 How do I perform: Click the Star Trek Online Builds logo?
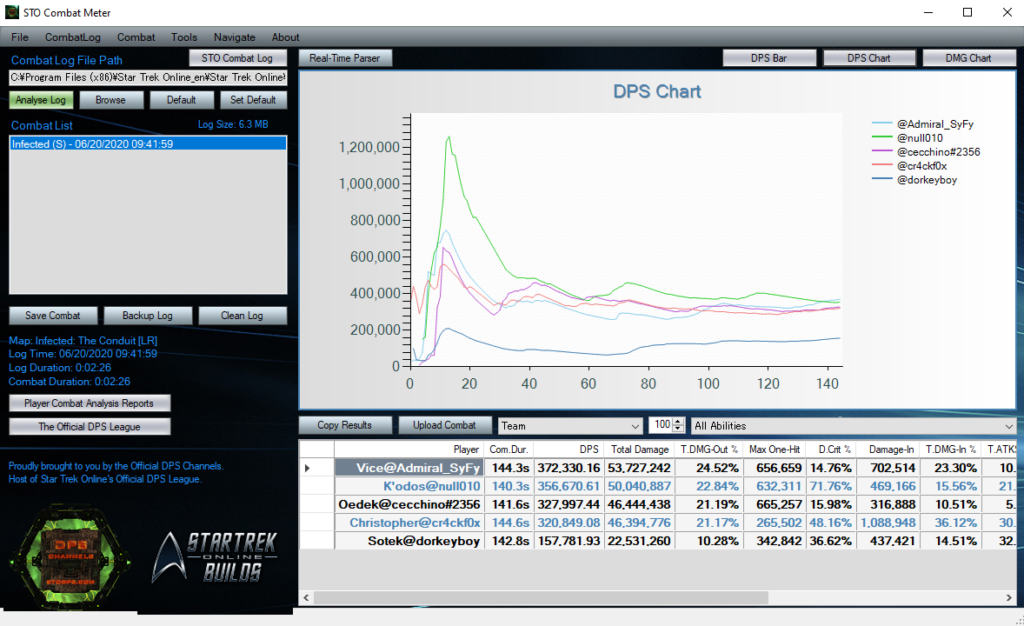[x=215, y=556]
